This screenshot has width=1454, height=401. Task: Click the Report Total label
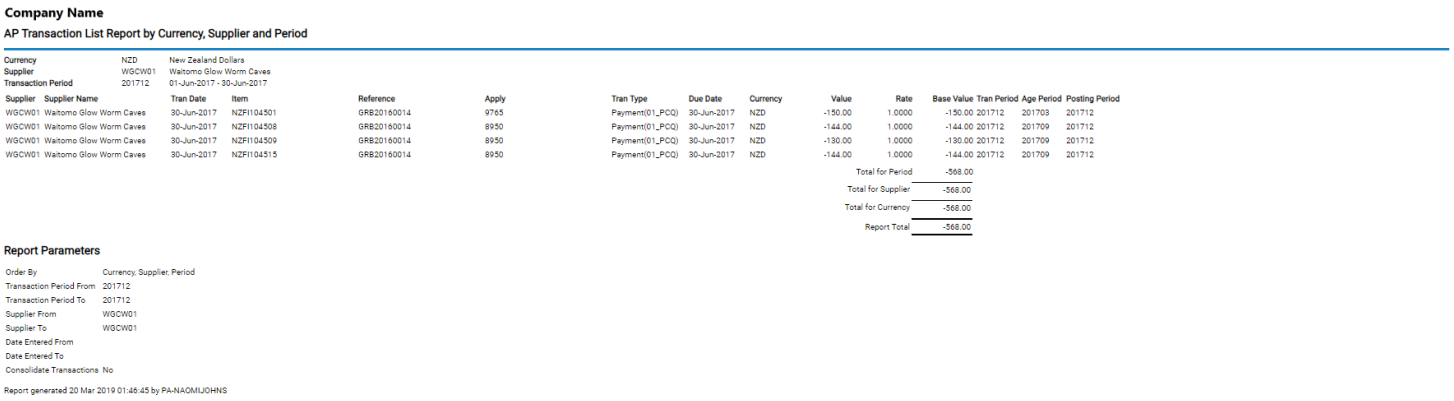coord(888,228)
